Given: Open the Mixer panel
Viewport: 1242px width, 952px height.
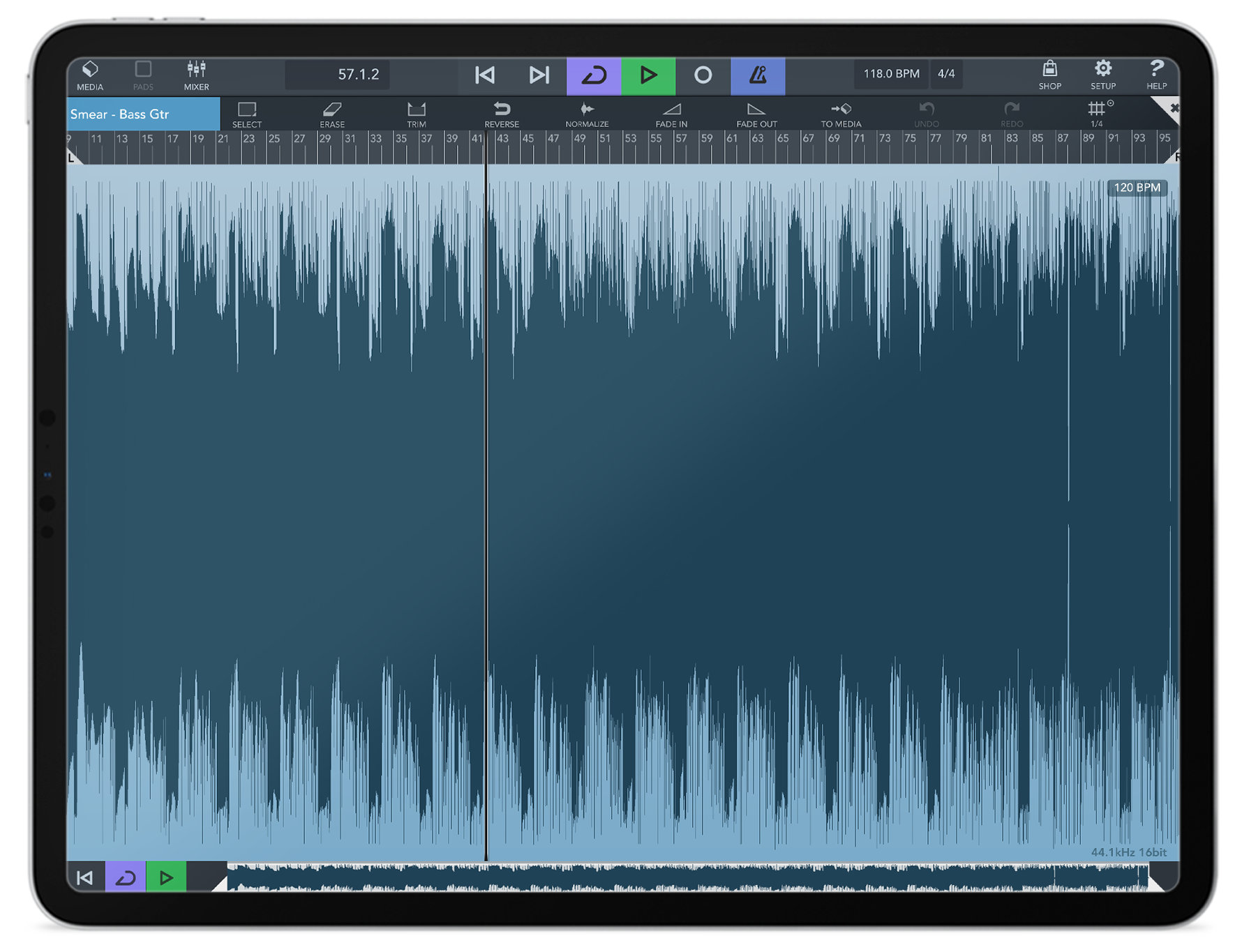Looking at the screenshot, I should coord(196,73).
